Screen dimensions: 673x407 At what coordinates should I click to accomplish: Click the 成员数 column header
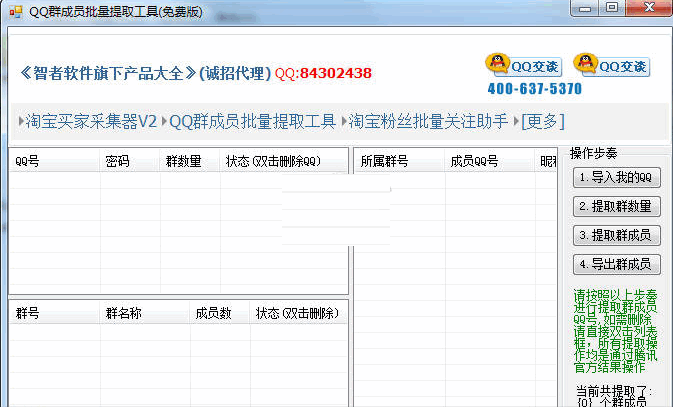coord(220,313)
